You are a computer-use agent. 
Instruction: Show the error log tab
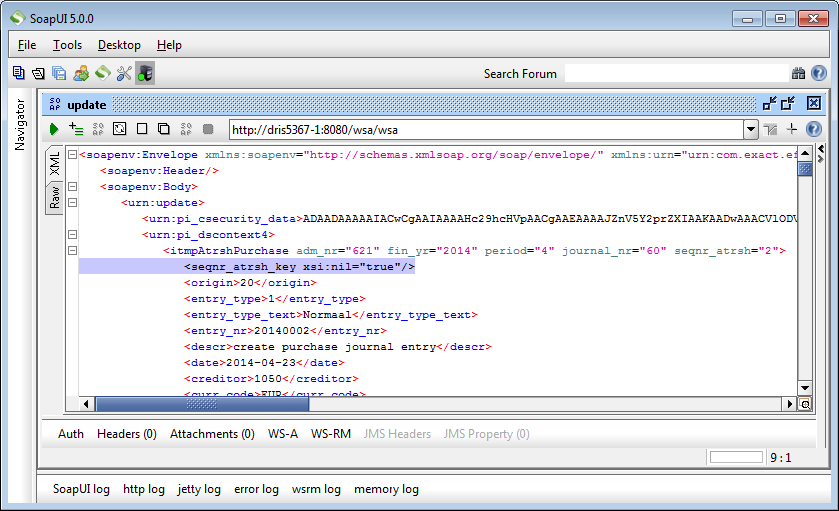256,489
